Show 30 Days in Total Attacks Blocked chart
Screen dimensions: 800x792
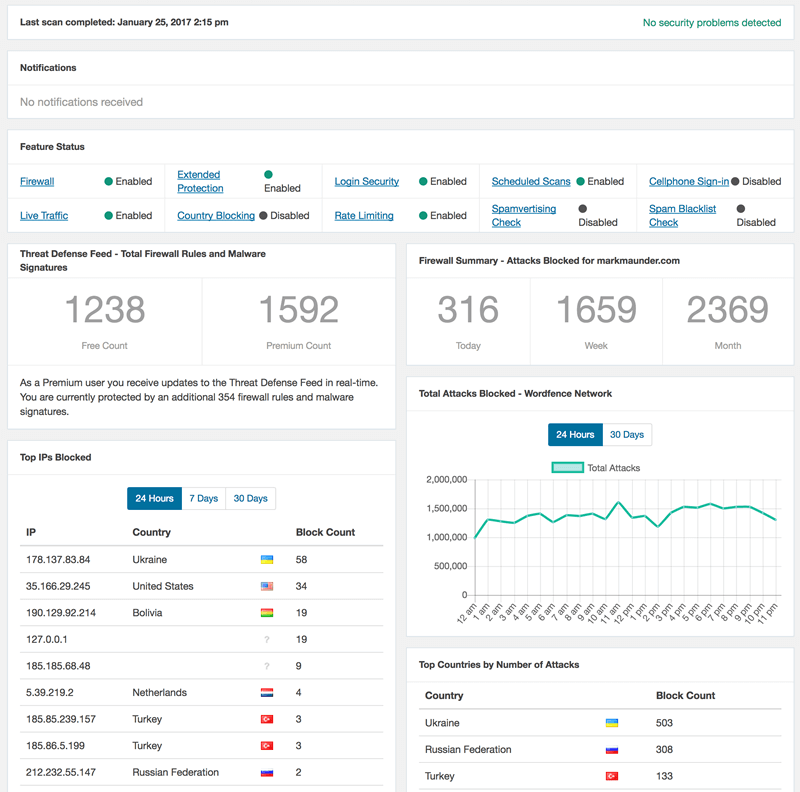(627, 434)
